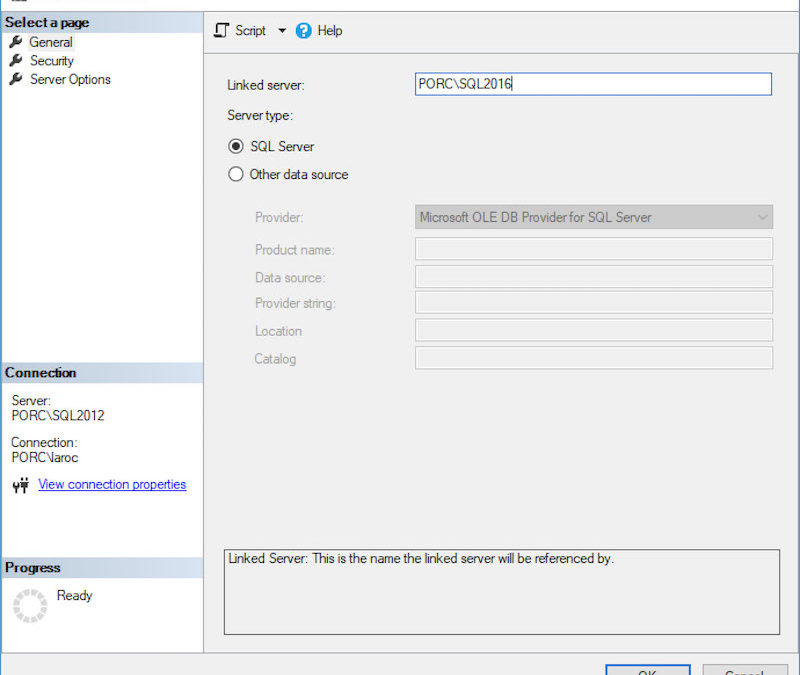The height and width of the screenshot is (675, 800).
Task: Click the Product name field
Action: tap(593, 249)
